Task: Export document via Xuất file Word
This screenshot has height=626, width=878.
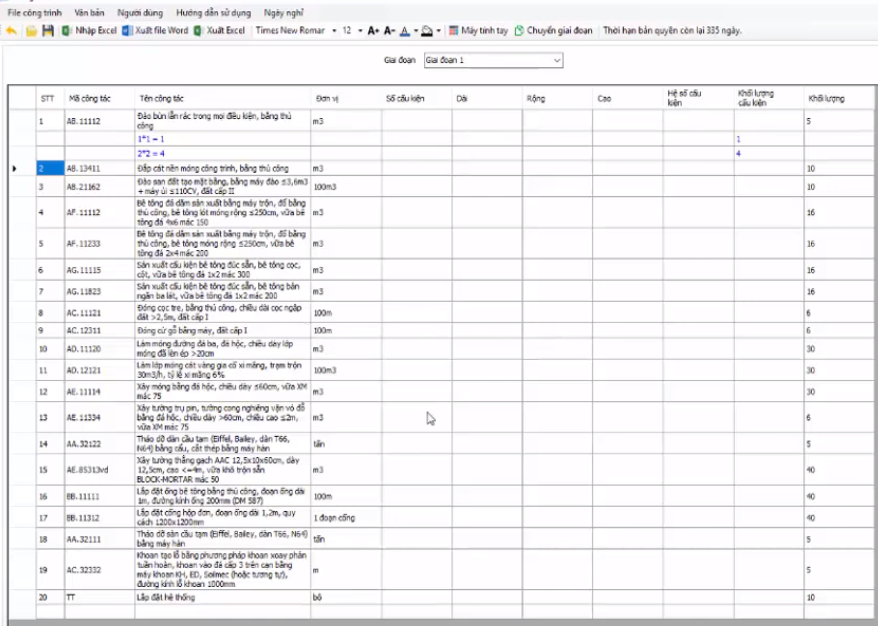Action: point(155,31)
